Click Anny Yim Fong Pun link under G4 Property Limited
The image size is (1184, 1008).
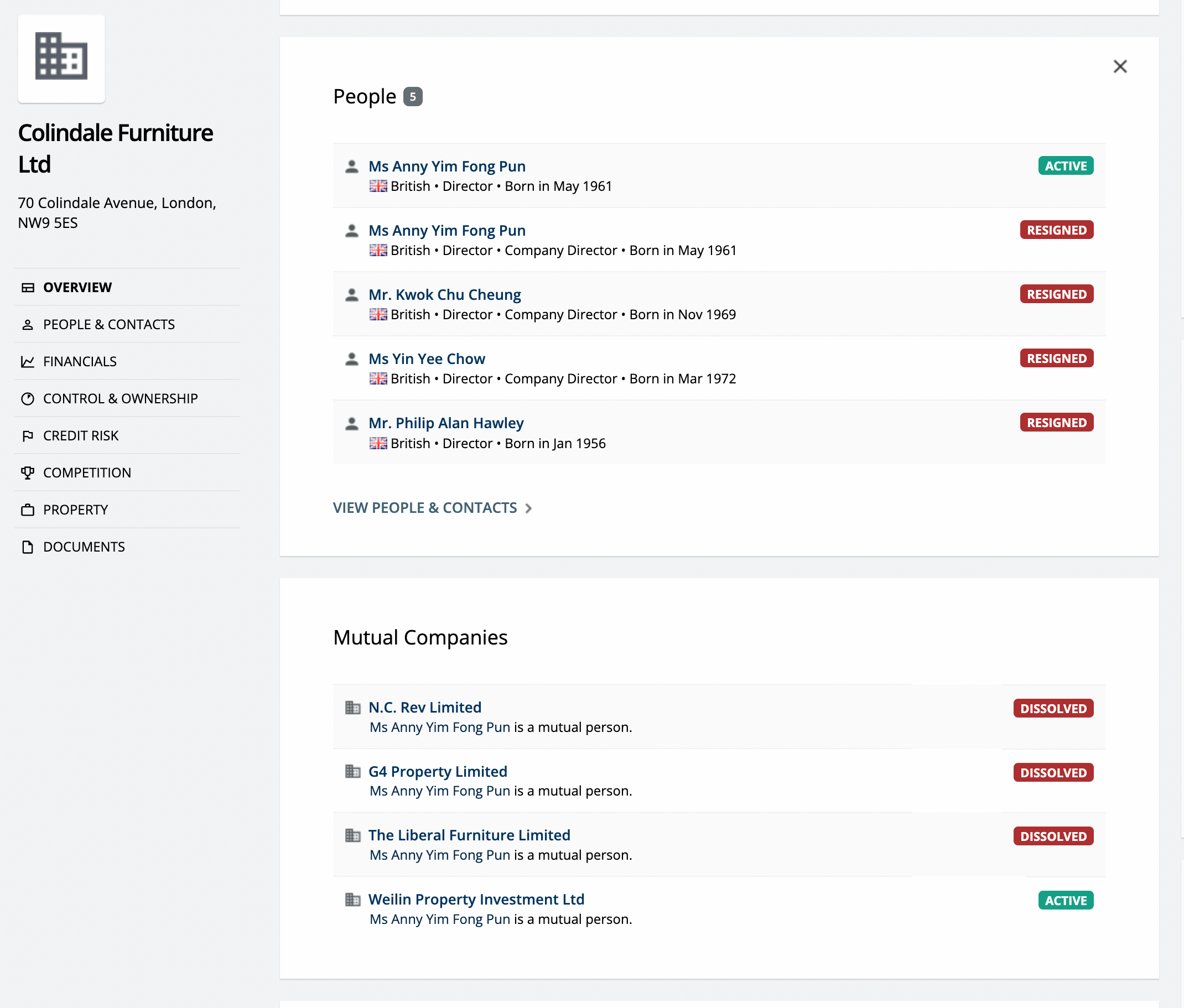click(x=440, y=792)
